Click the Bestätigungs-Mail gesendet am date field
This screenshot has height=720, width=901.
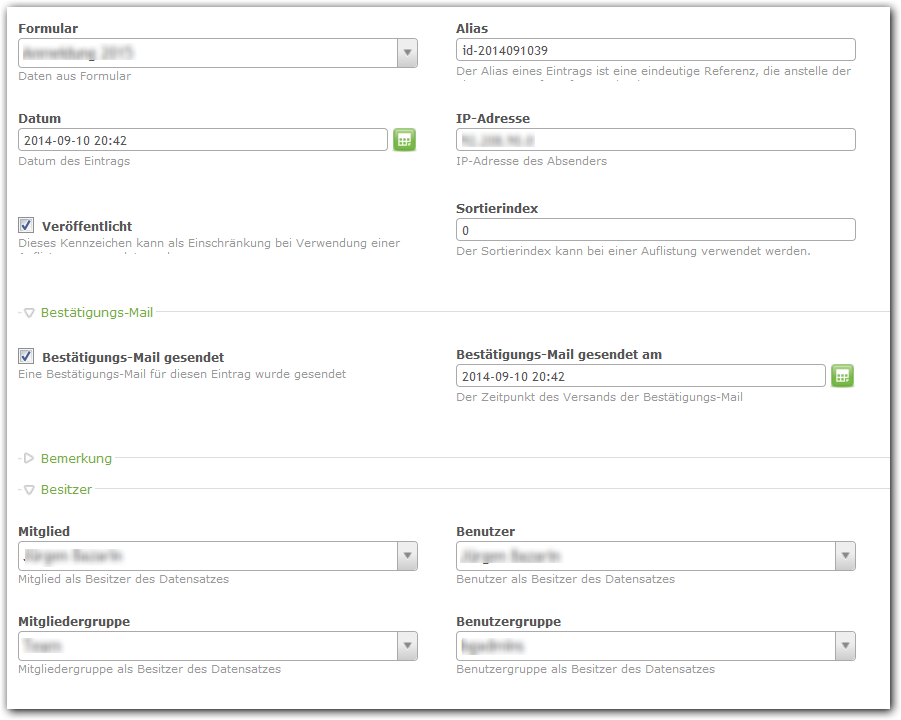tap(640, 376)
